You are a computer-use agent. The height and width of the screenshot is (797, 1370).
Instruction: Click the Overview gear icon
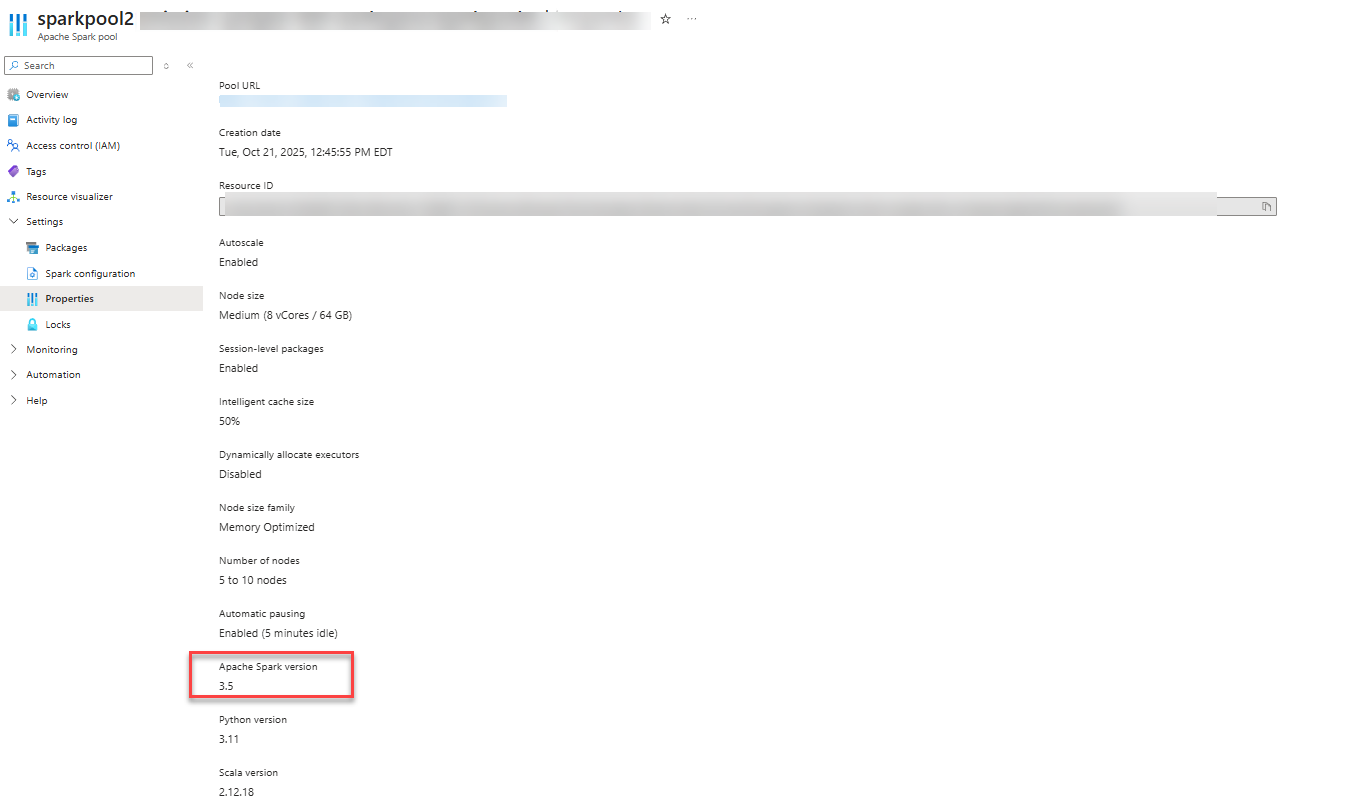point(13,95)
